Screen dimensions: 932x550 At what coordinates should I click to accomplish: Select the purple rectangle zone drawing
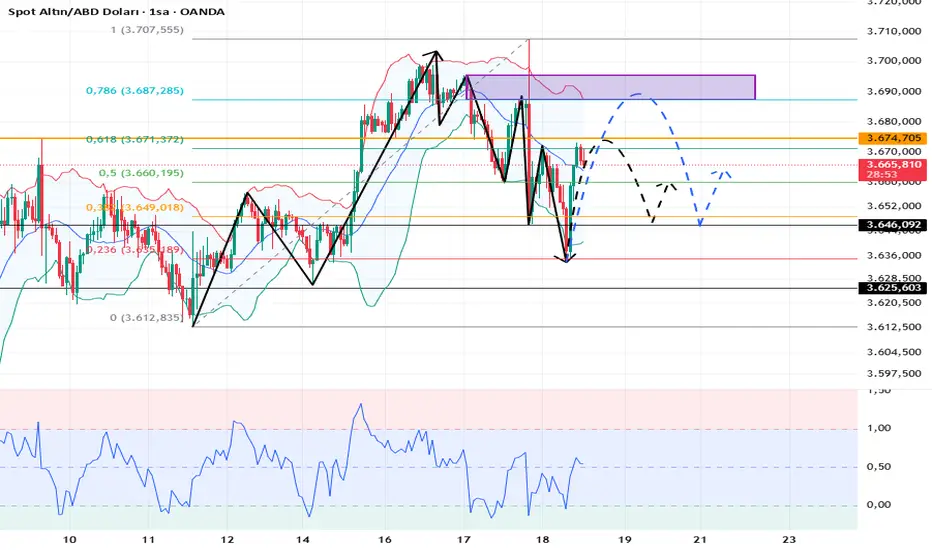pyautogui.click(x=611, y=87)
